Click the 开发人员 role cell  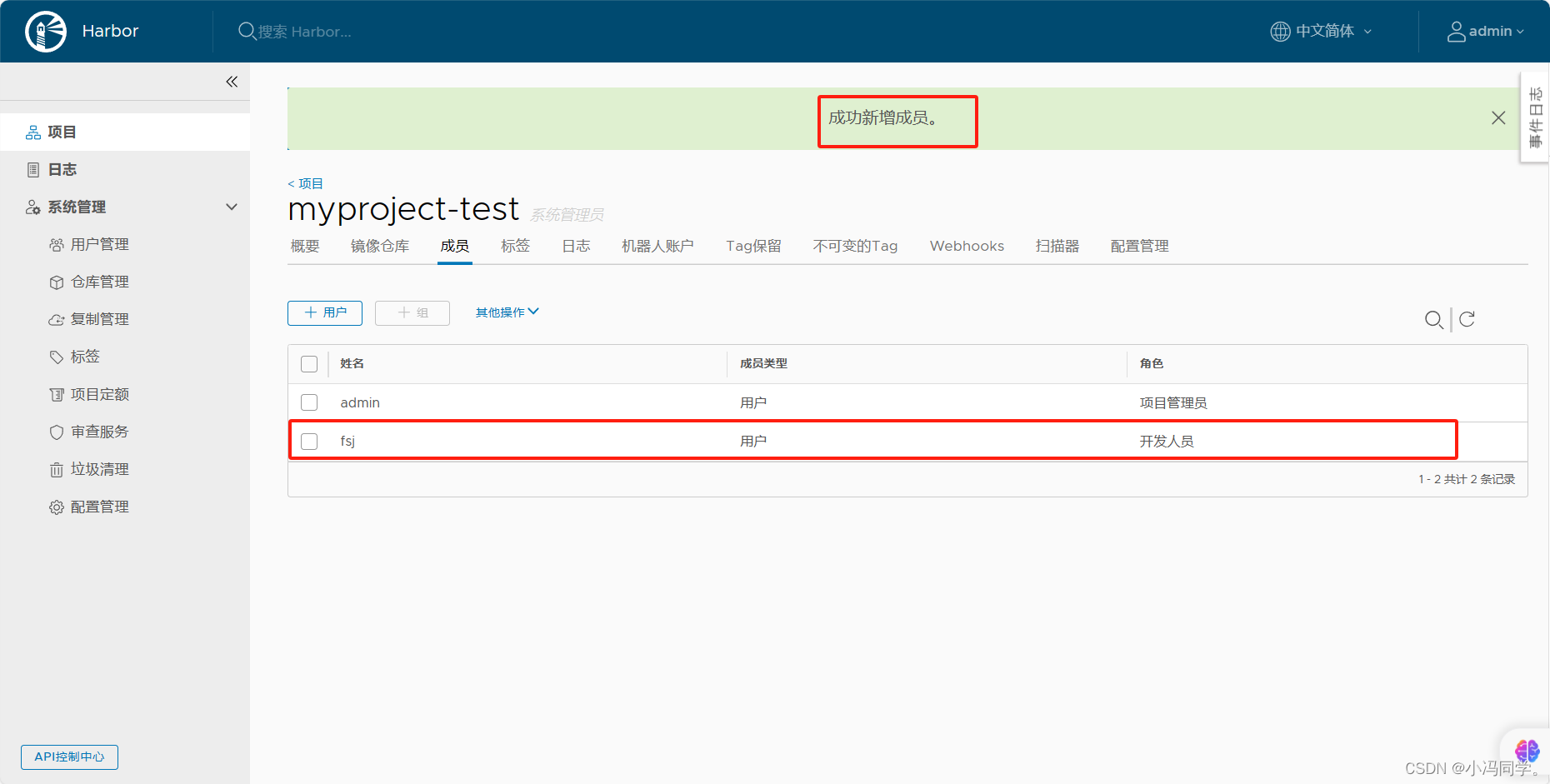1167,442
